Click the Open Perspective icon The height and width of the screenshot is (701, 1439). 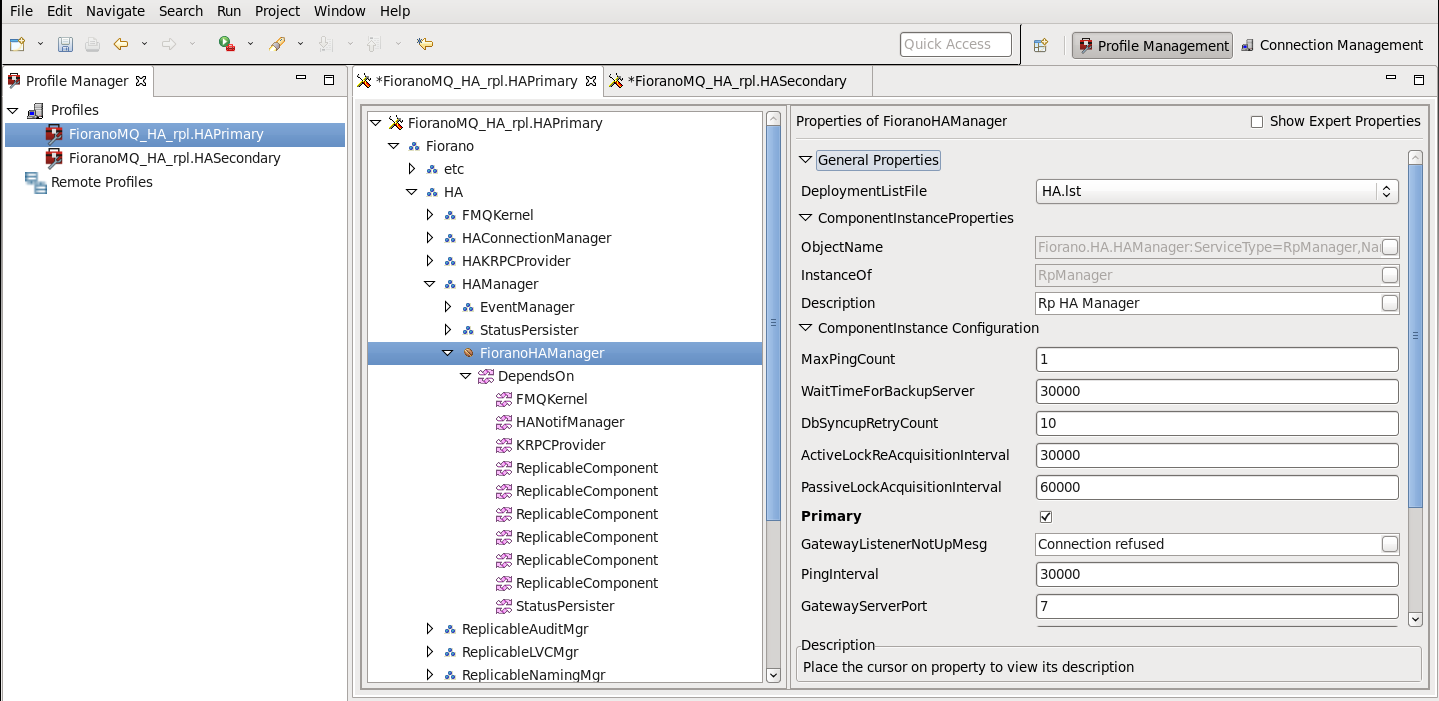click(x=1041, y=45)
